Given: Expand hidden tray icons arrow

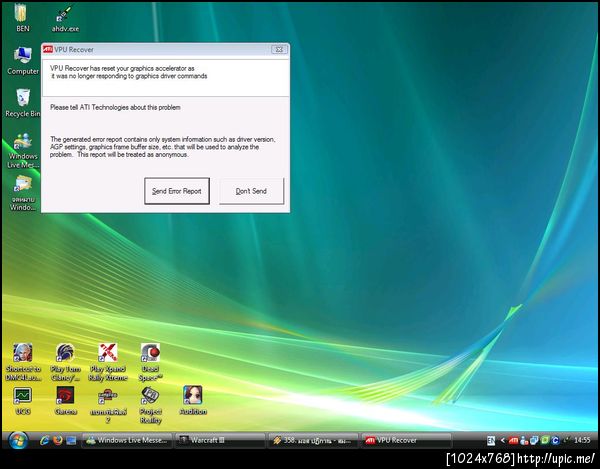Looking at the screenshot, I should click(x=502, y=440).
